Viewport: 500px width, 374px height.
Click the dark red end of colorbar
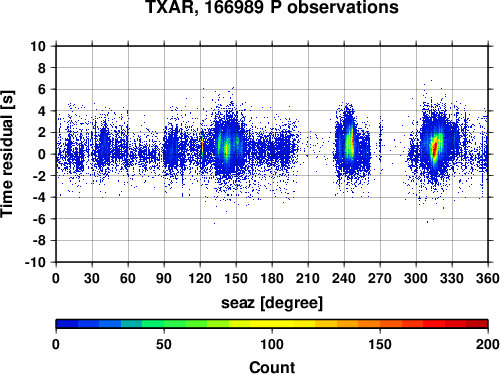[477, 324]
